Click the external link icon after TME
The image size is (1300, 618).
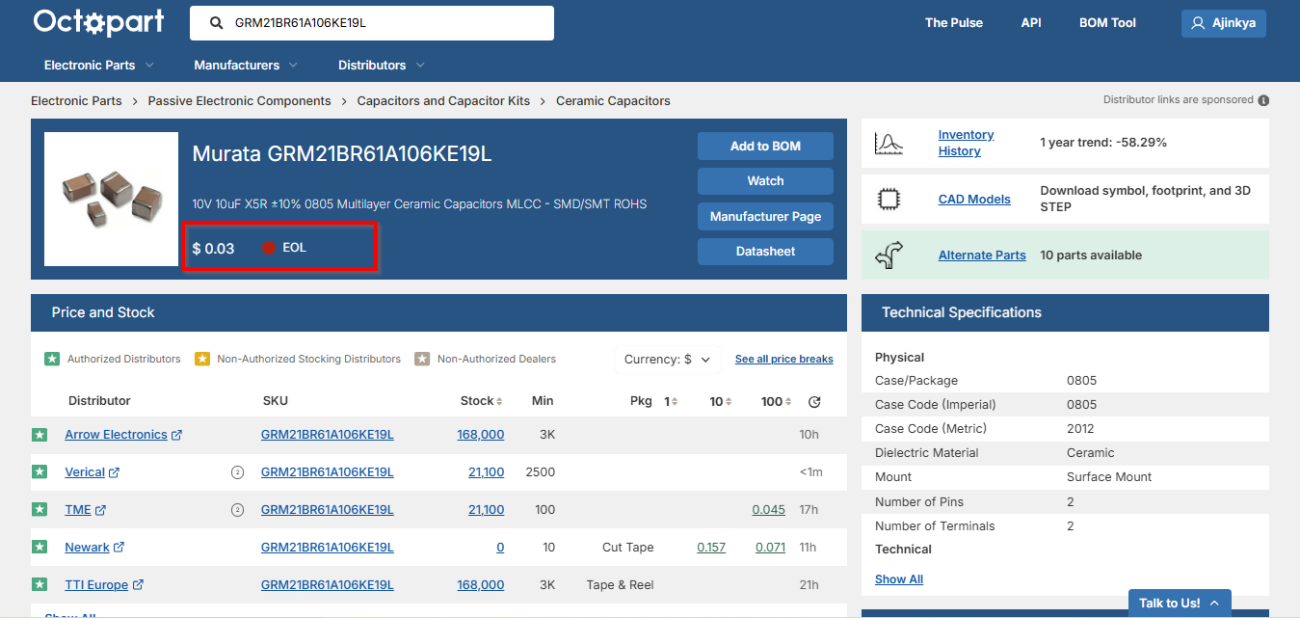coord(100,510)
